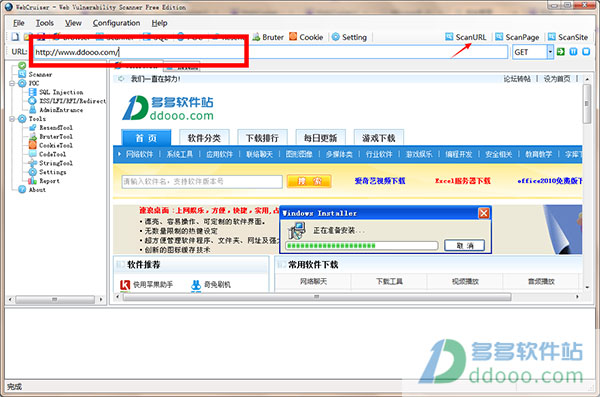The height and width of the screenshot is (397, 600).
Task: Open the 游戏下载 tab on webpage
Action: [x=379, y=138]
